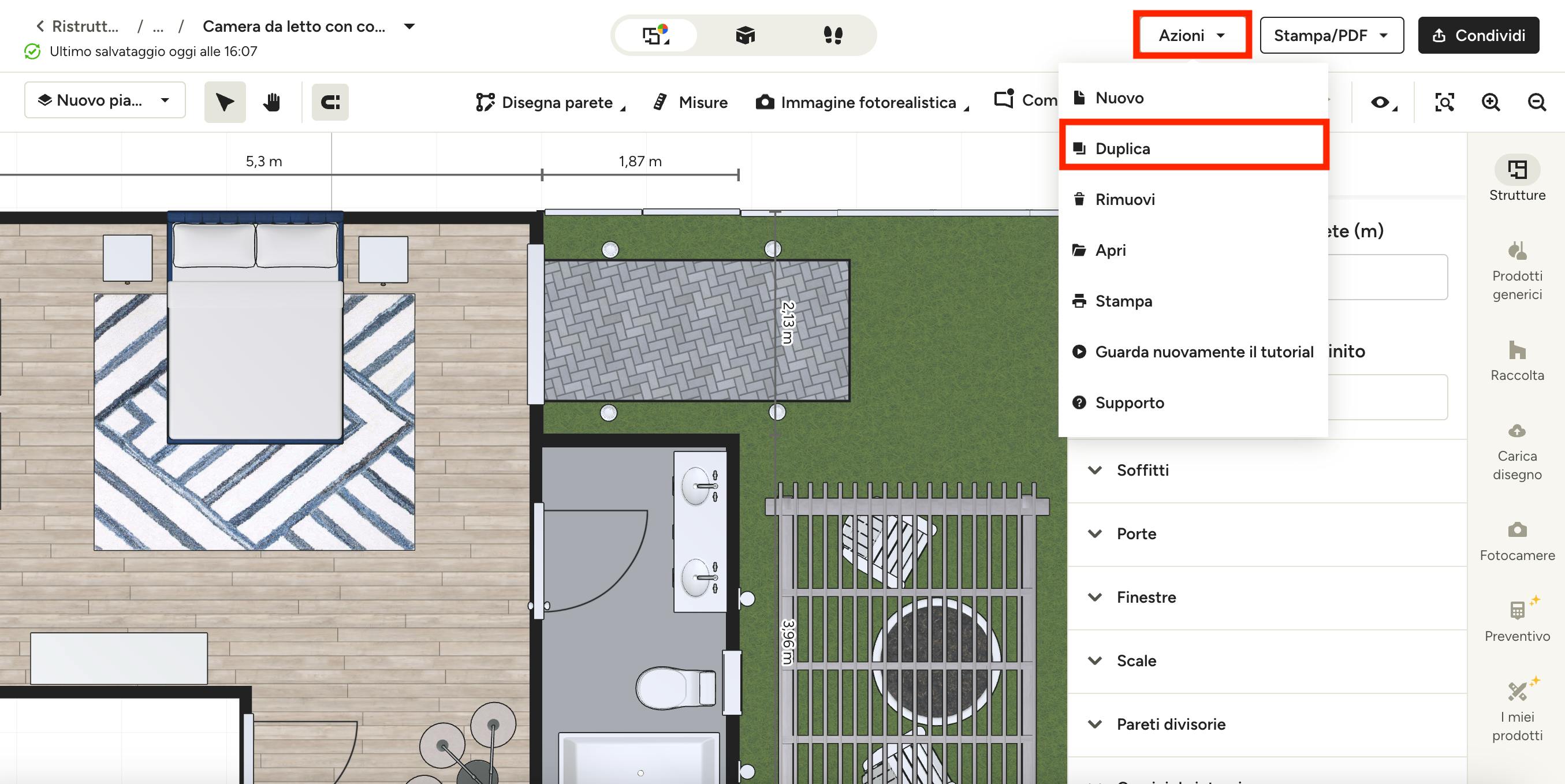
Task: Go back to Ristrutt... project
Action: [77, 26]
